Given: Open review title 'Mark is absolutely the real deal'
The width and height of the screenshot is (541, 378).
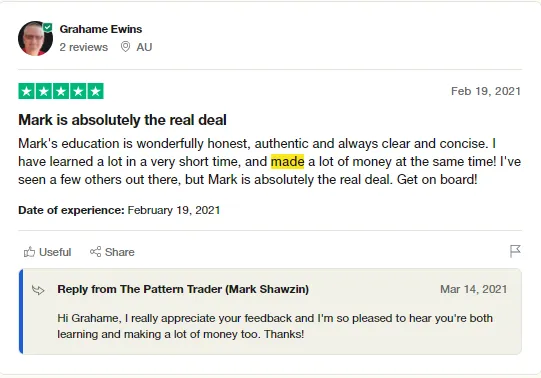Looking at the screenshot, I should 122,120.
